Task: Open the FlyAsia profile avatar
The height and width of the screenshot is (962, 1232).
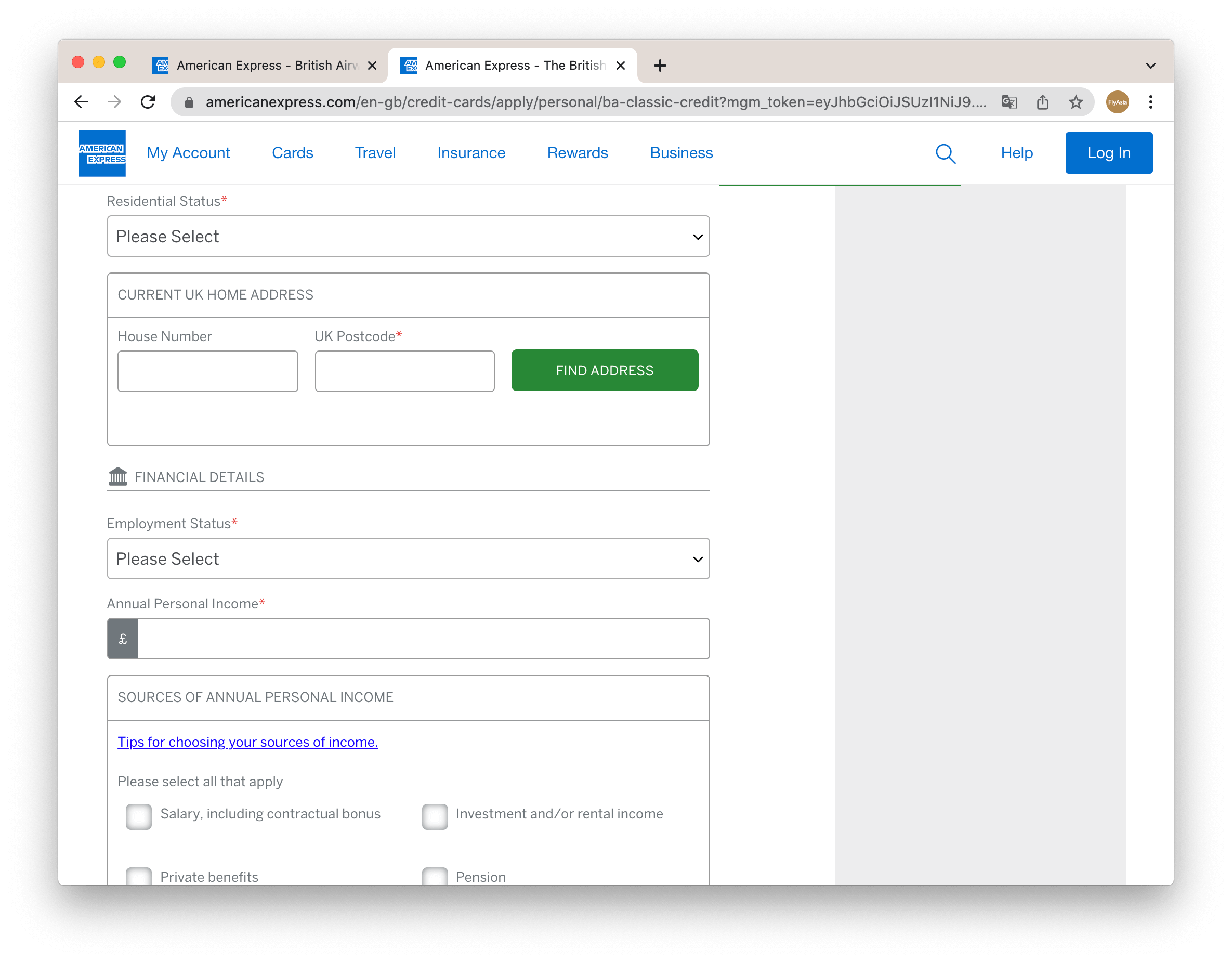Action: [1118, 102]
